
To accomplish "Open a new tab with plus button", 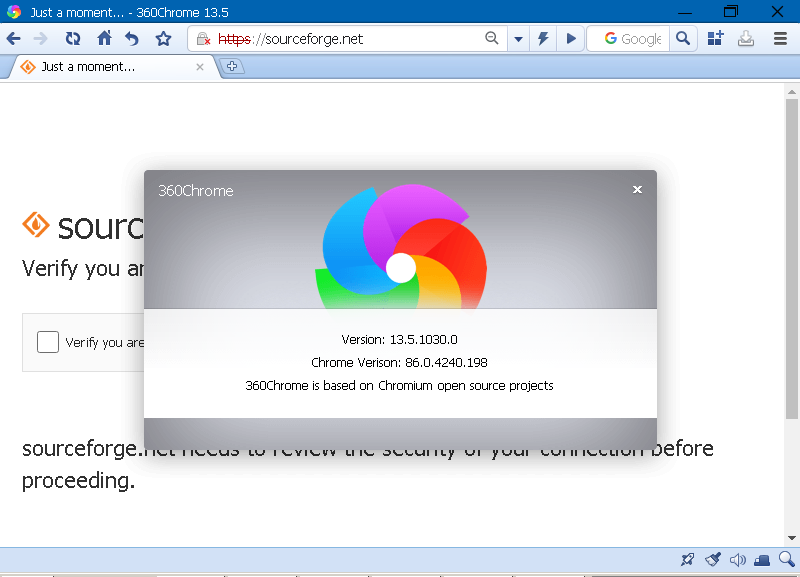I will (232, 66).
